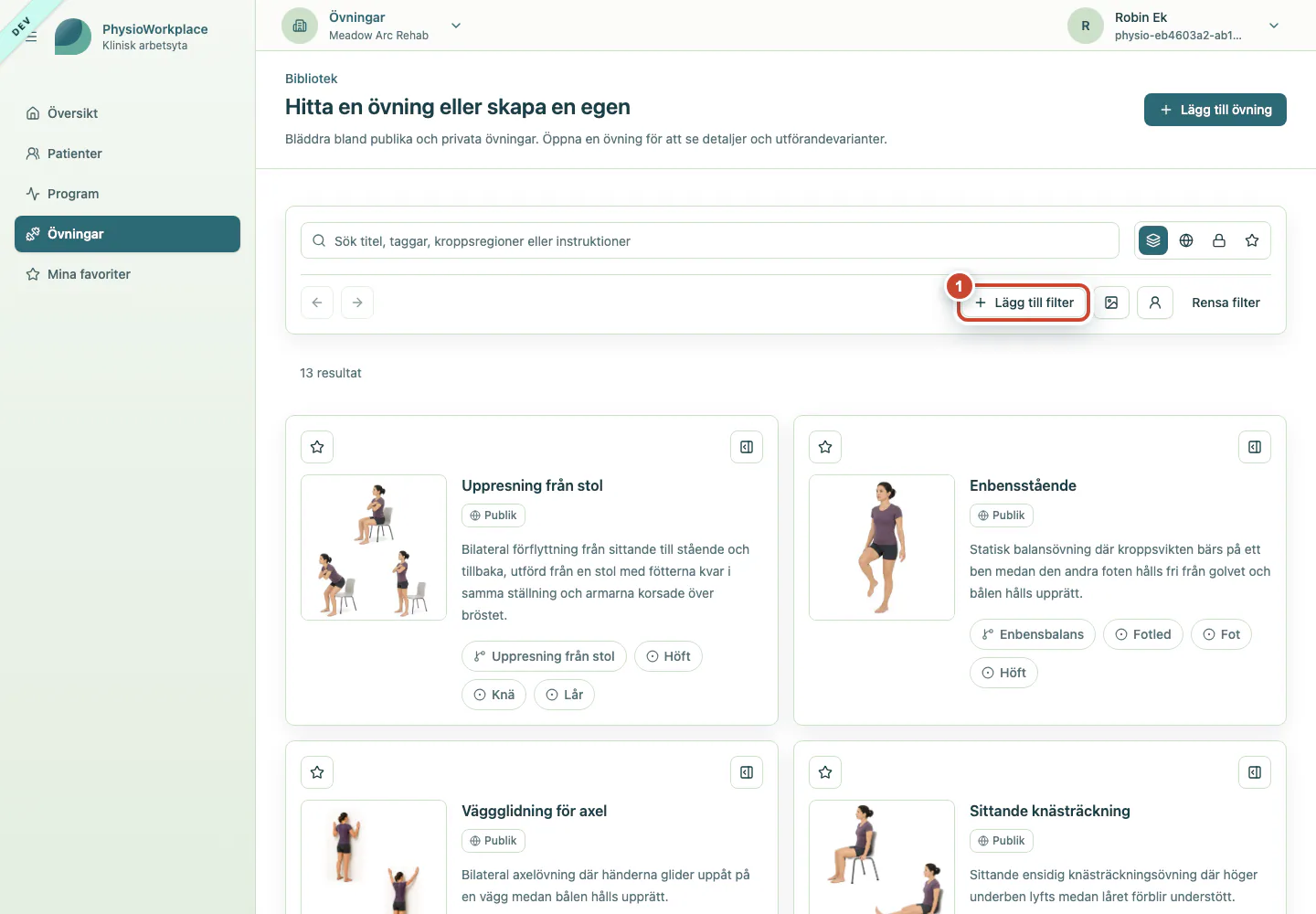
Task: Open the Robin Ek user menu chevron
Action: 1274,26
